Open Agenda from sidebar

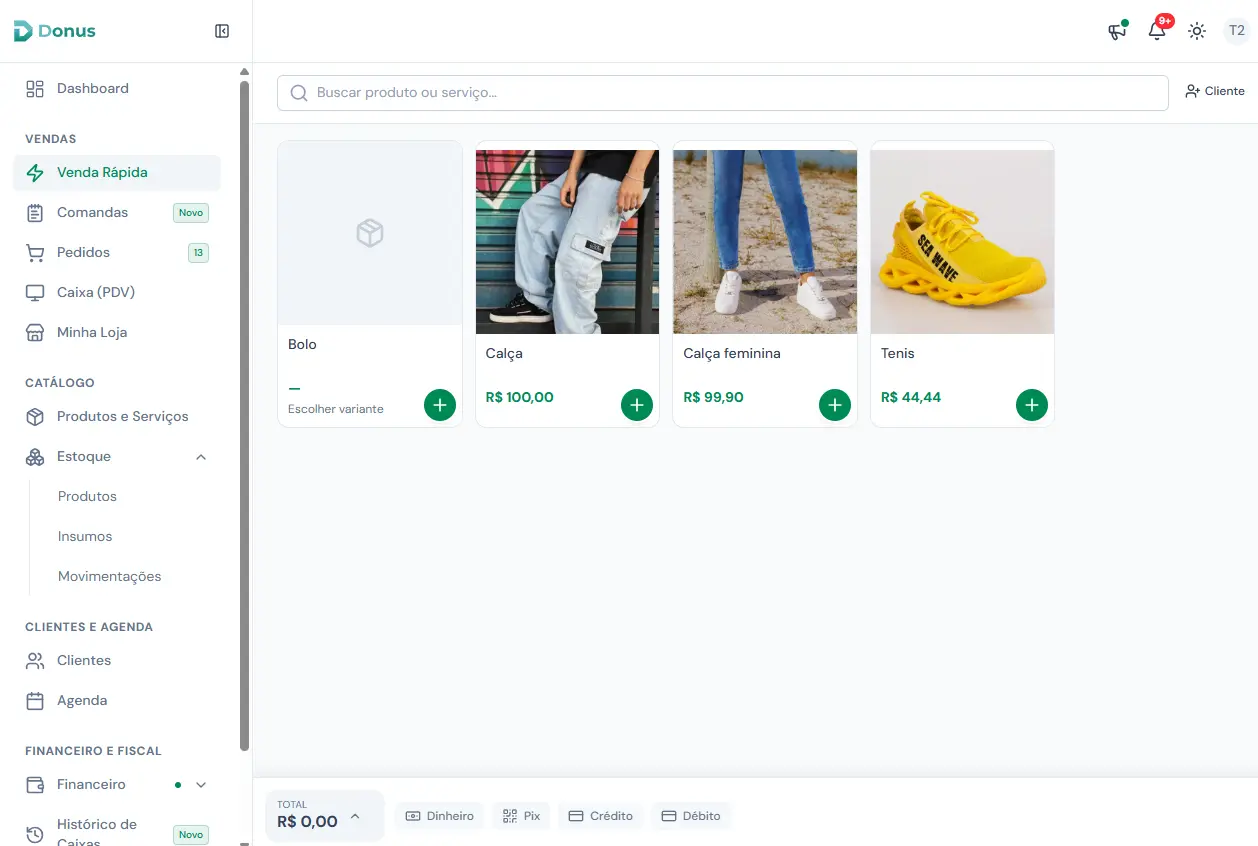click(x=117, y=701)
